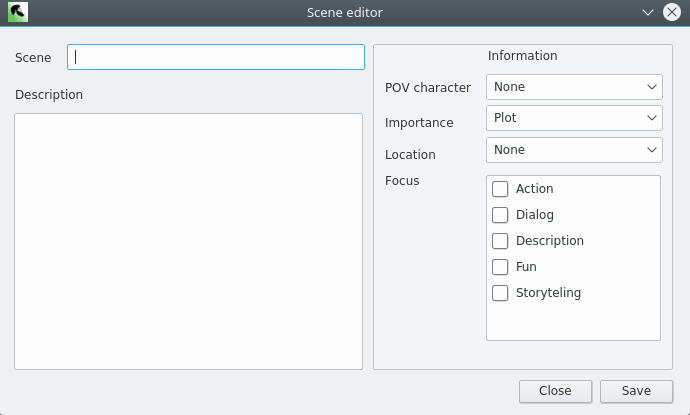Click the application icon in title bar
Image resolution: width=690 pixels, height=415 pixels.
18,12
